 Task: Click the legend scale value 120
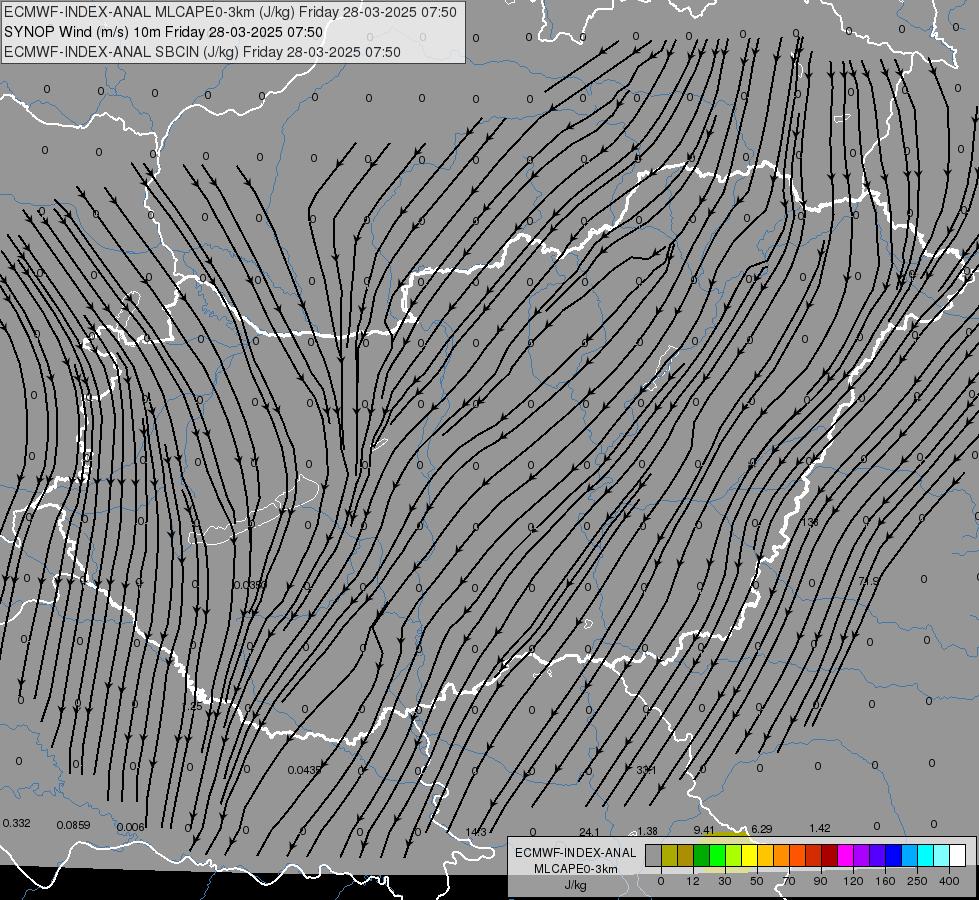[854, 881]
